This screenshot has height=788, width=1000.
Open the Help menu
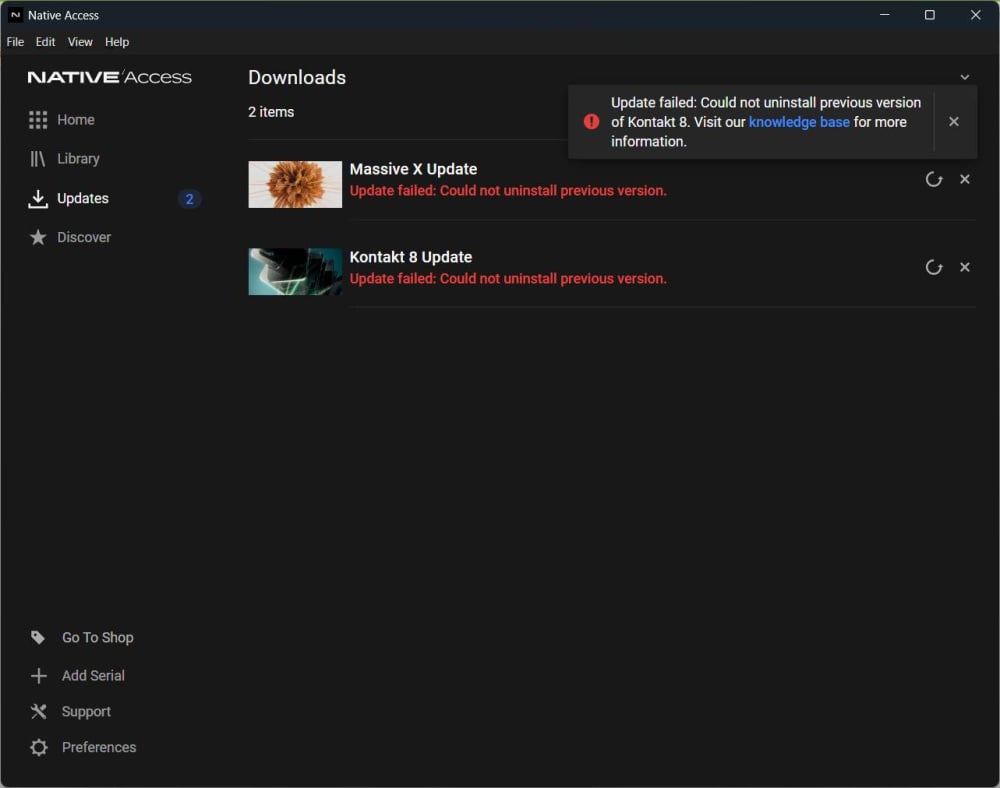(117, 42)
